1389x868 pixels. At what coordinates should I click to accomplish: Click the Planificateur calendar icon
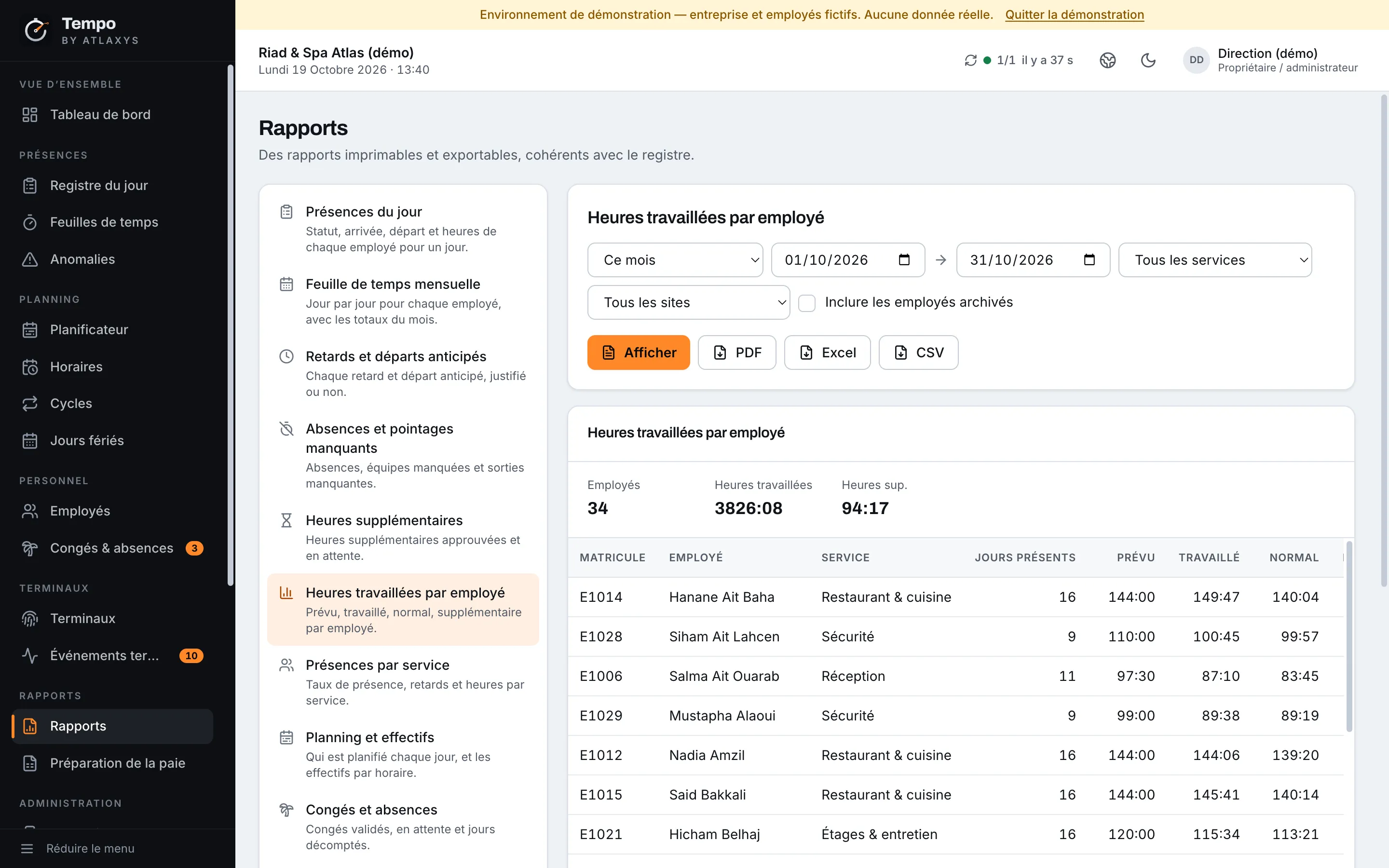[30, 330]
